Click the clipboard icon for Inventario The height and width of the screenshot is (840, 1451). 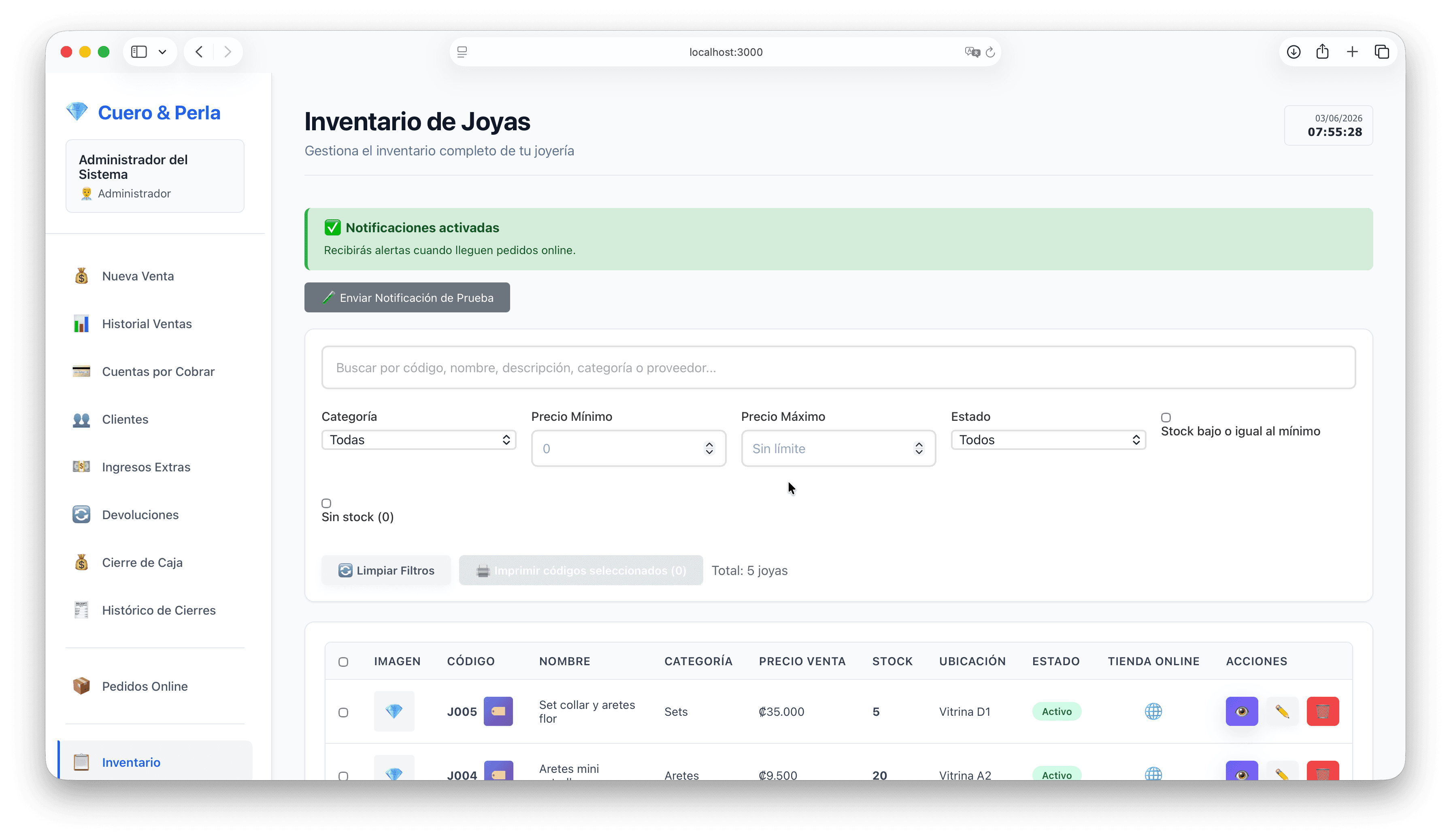[x=81, y=762]
